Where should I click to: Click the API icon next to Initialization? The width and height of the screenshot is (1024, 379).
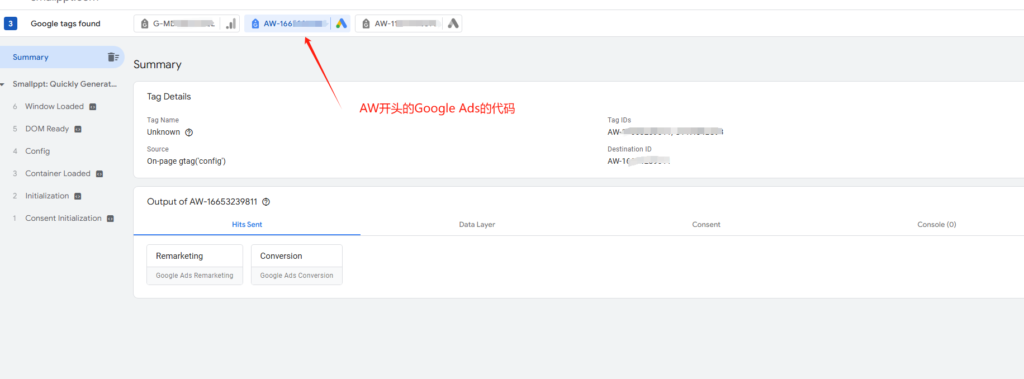[78, 196]
